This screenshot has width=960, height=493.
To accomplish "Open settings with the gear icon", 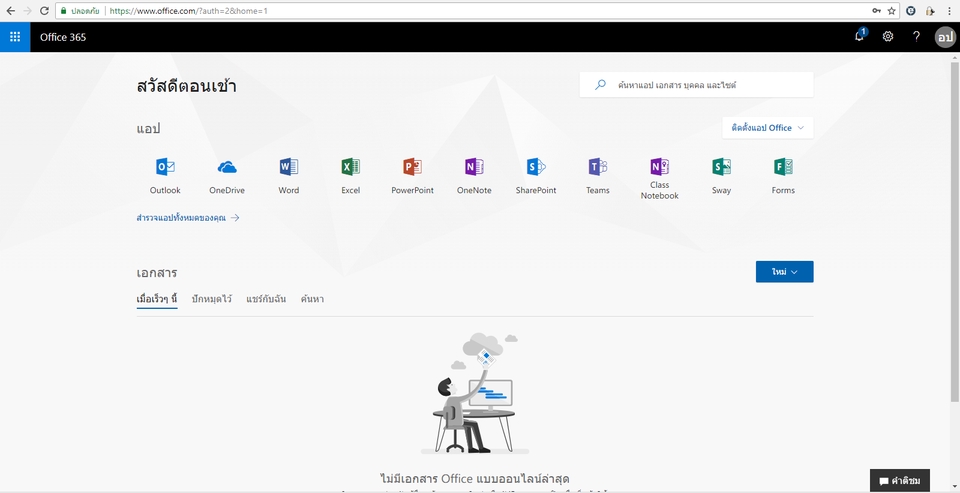I will (x=888, y=37).
